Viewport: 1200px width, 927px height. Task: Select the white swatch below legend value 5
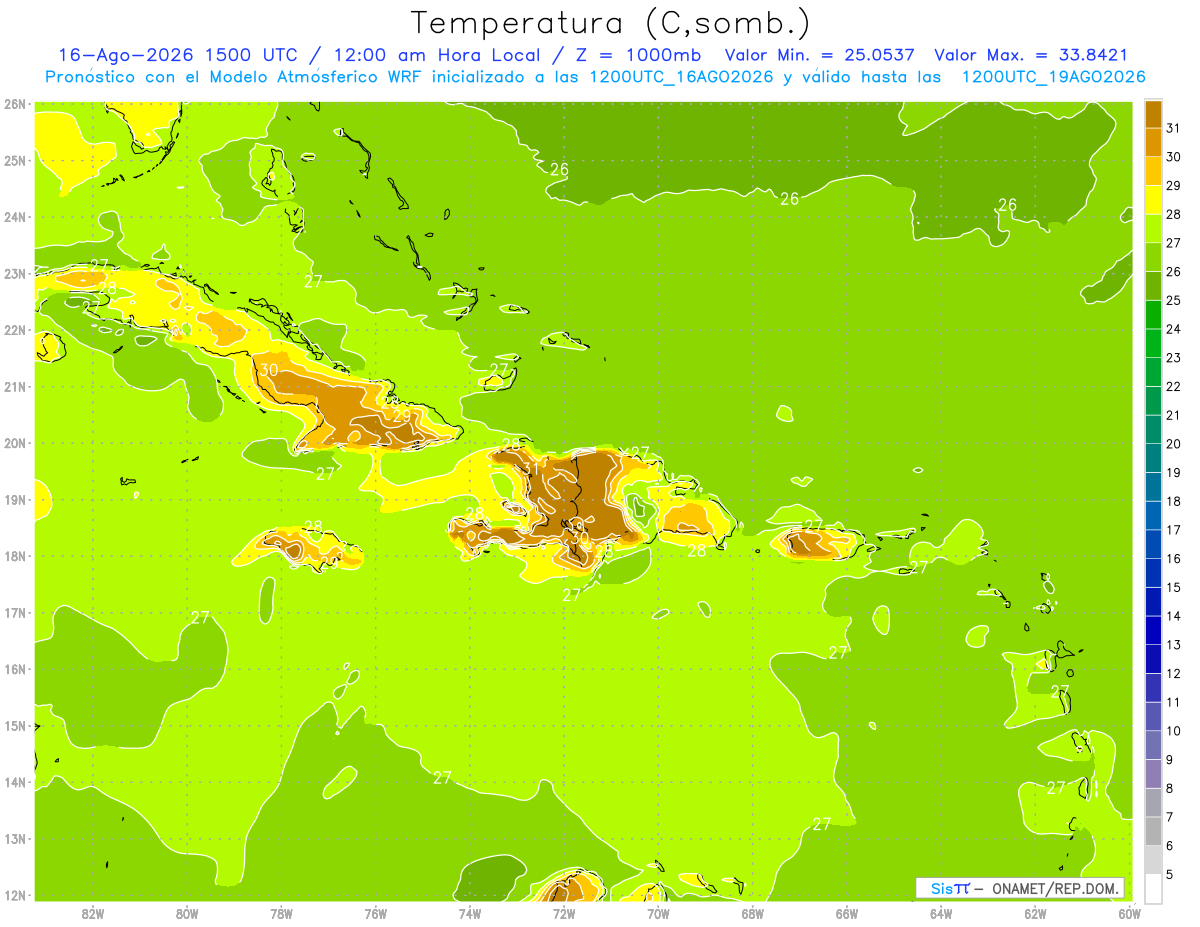[1154, 888]
